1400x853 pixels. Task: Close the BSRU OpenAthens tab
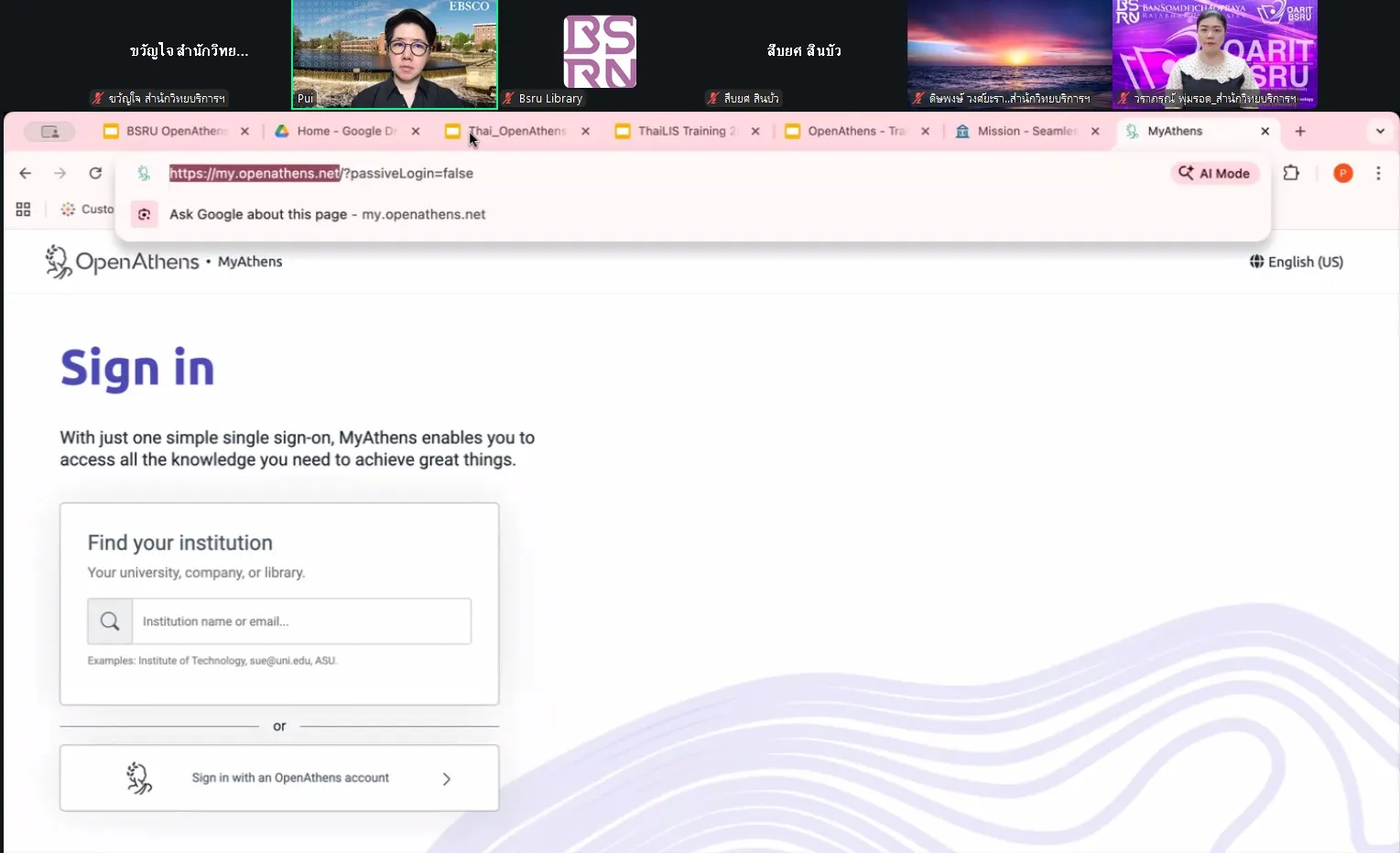click(x=244, y=132)
